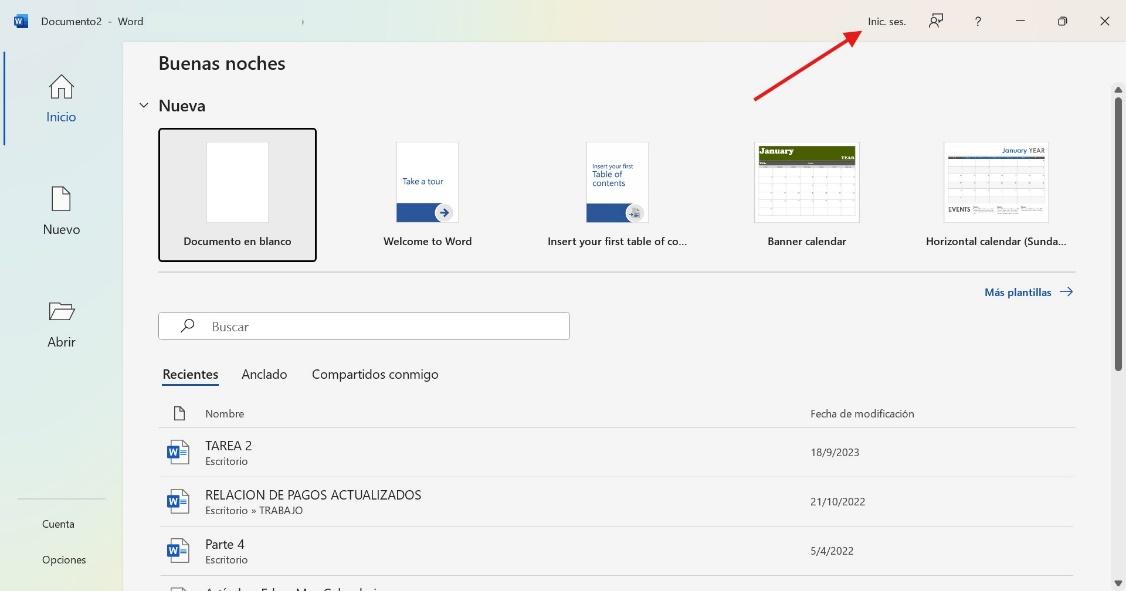Open RELACION DE PAGOS ACTUALIZADOS document
This screenshot has width=1126, height=591.
point(617,502)
